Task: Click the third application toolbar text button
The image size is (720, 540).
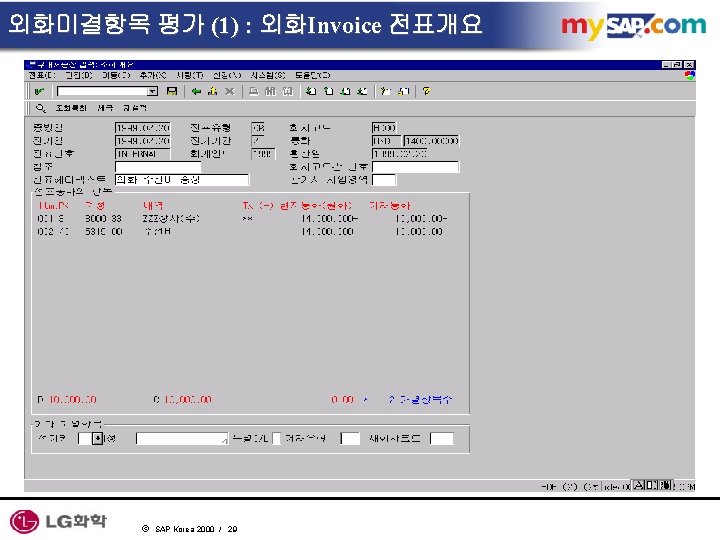Action: pyautogui.click(x=135, y=108)
